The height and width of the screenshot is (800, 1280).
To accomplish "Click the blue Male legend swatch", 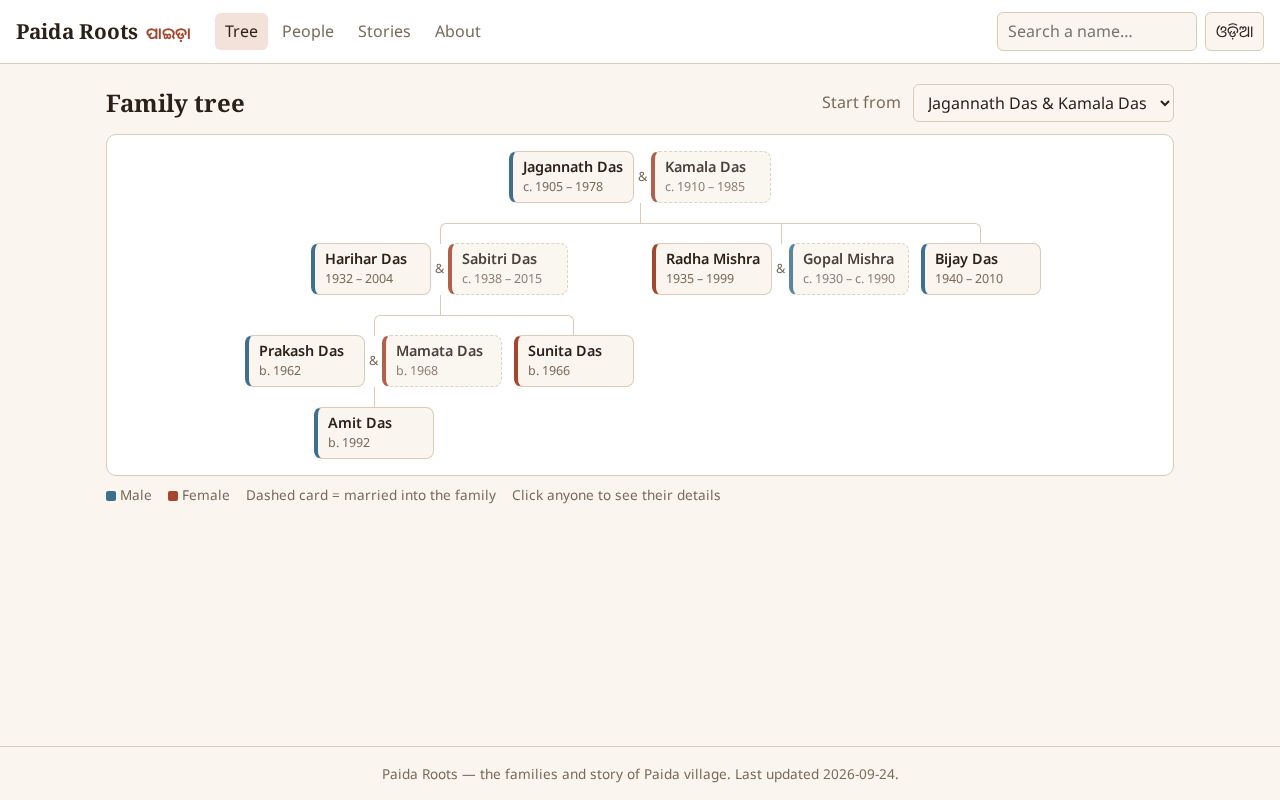I will click(111, 496).
